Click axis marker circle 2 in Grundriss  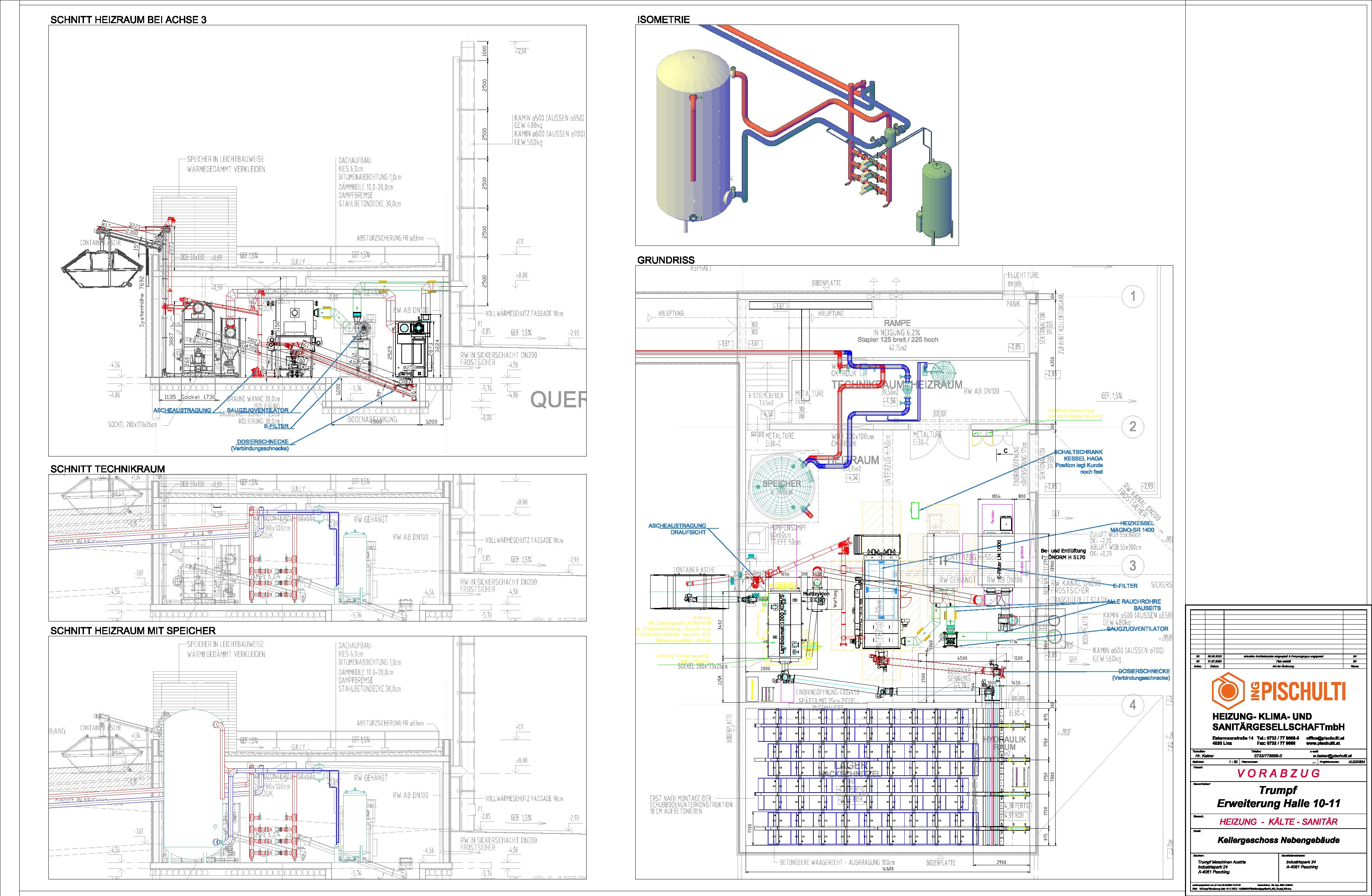pyautogui.click(x=1133, y=427)
